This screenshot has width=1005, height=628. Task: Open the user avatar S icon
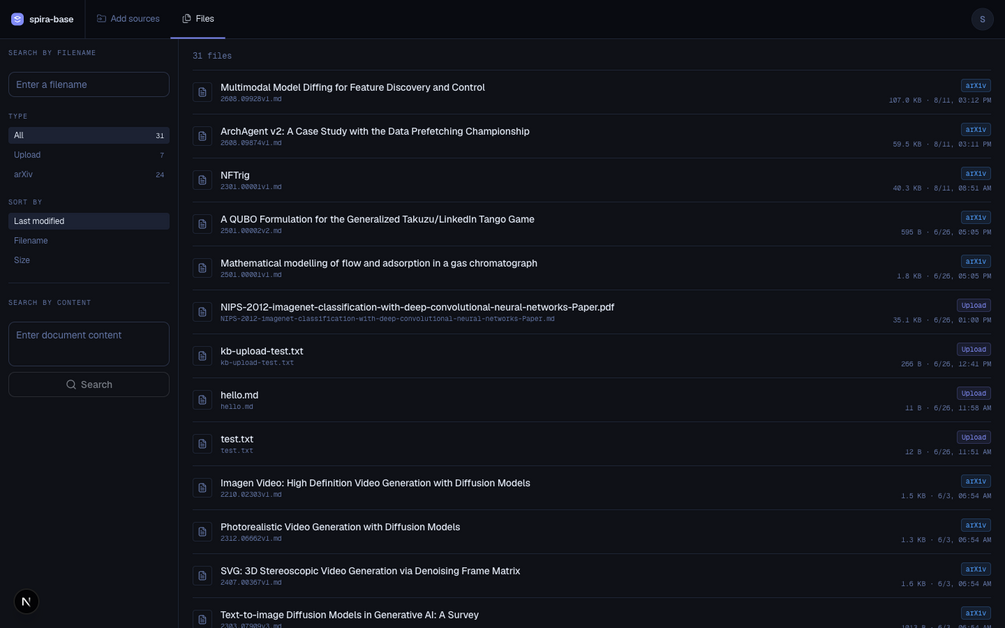[982, 19]
